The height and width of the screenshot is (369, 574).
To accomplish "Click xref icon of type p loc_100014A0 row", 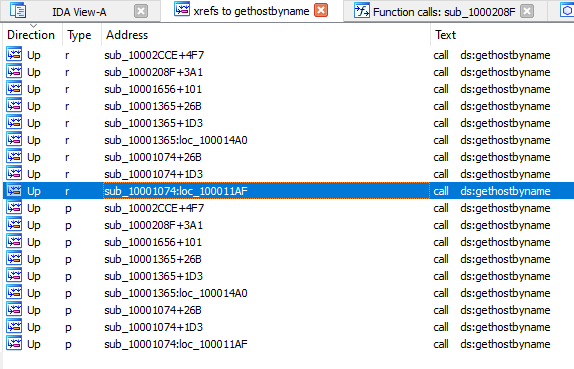I will tap(14, 292).
